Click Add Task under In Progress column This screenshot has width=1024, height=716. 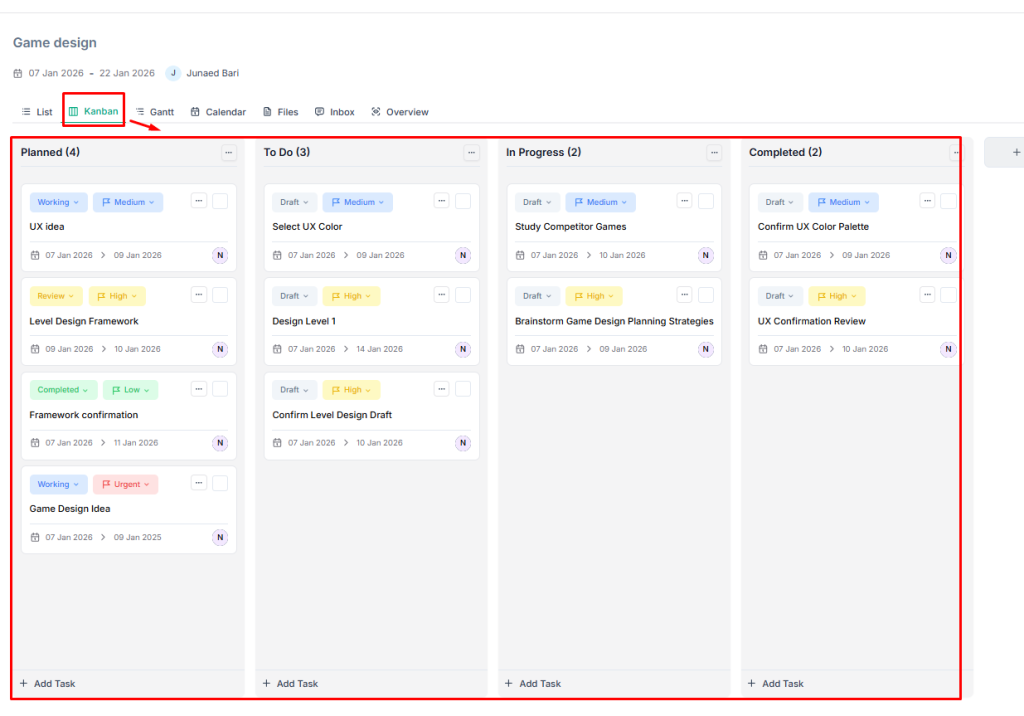(x=533, y=684)
